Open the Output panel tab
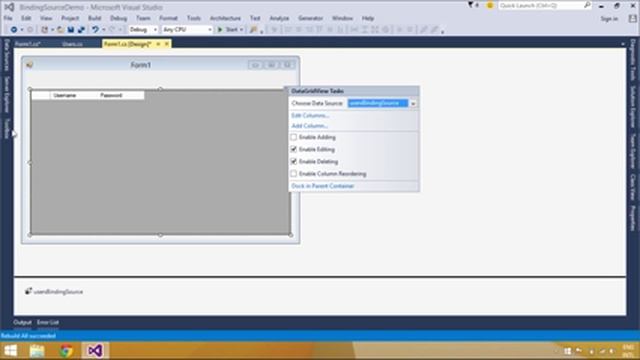 click(x=22, y=322)
